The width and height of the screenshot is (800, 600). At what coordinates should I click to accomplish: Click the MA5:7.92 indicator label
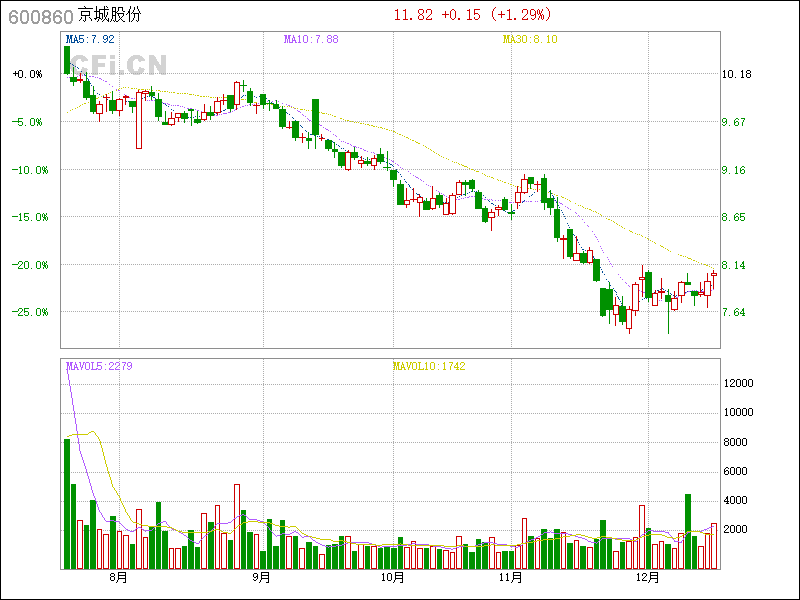[91, 39]
